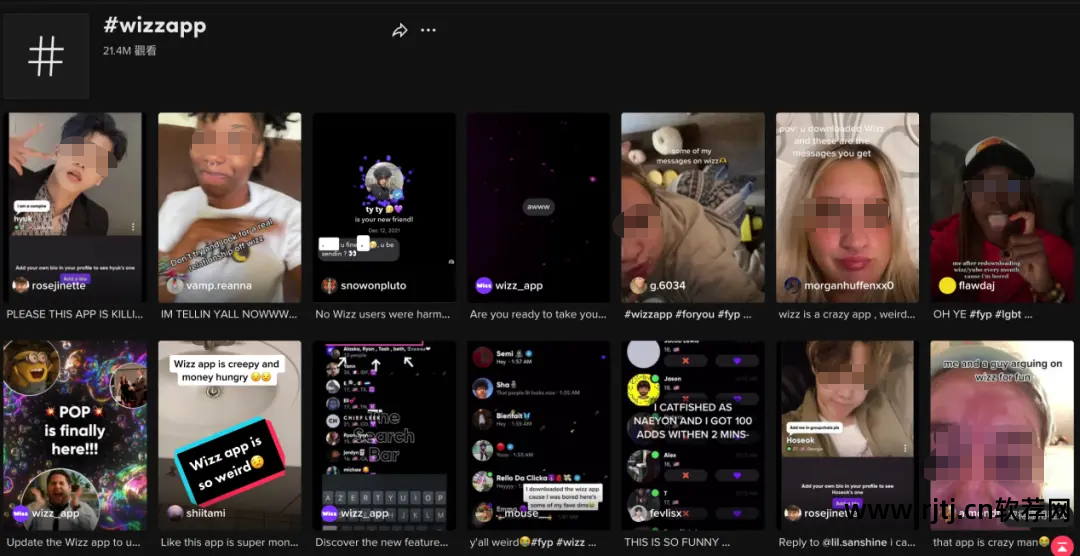
Task: Play the 'Wizz app is so weird' video
Action: point(229,435)
